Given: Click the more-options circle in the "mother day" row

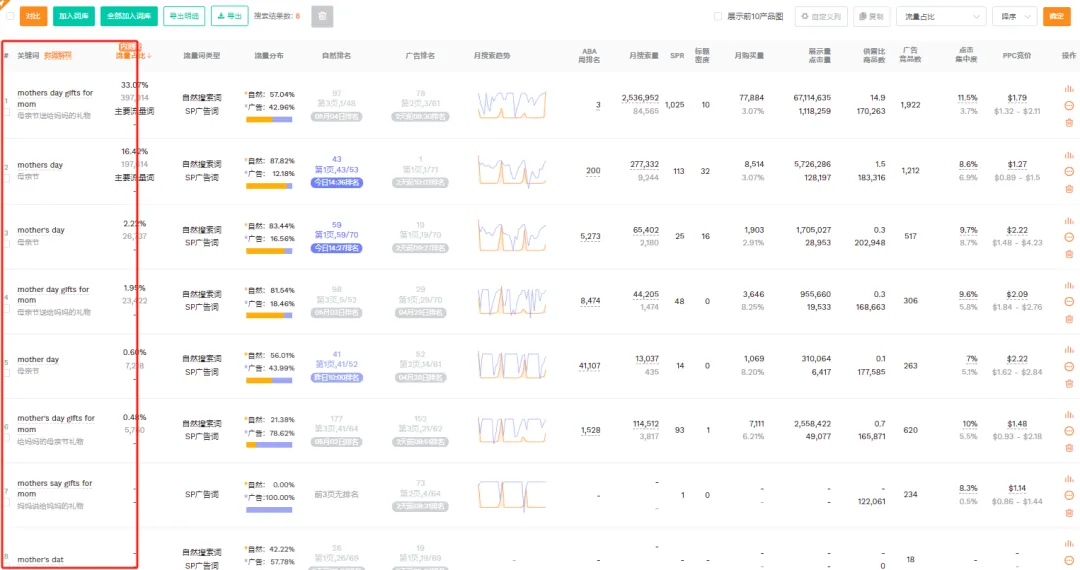Looking at the screenshot, I should click(x=1068, y=366).
